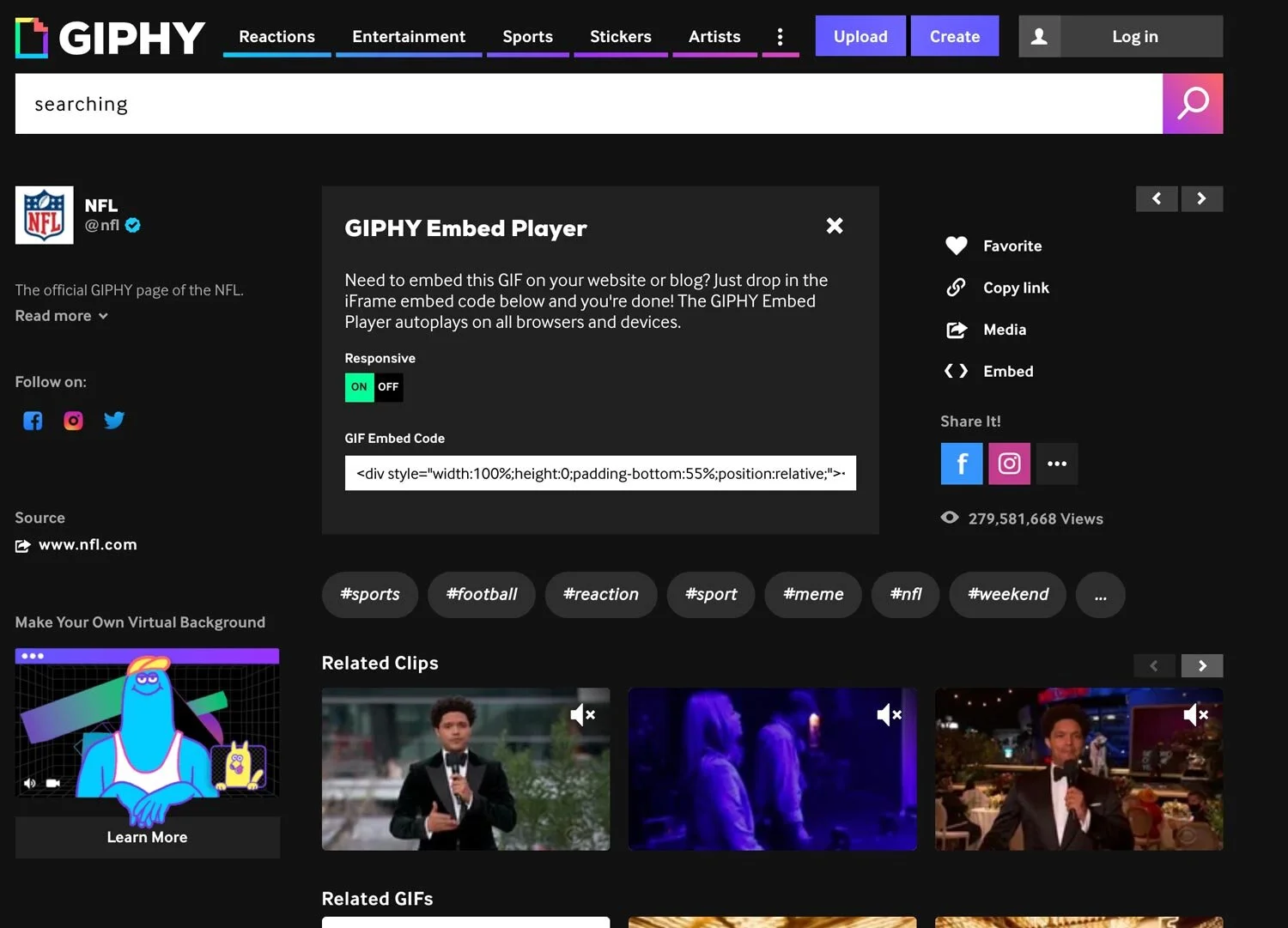Select the GIF Embed Code text field
The width and height of the screenshot is (1288, 928).
(x=600, y=473)
